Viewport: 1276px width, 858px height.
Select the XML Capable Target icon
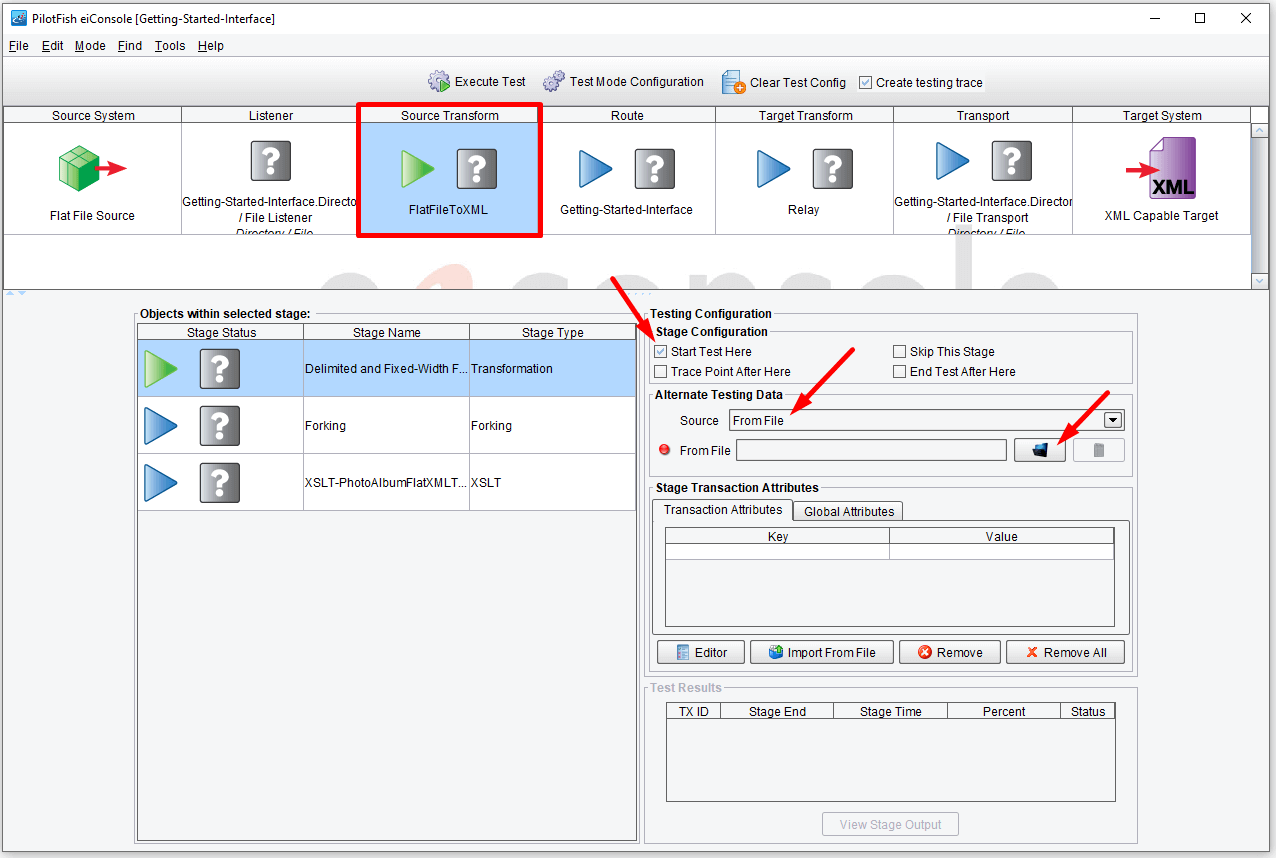tap(1164, 169)
